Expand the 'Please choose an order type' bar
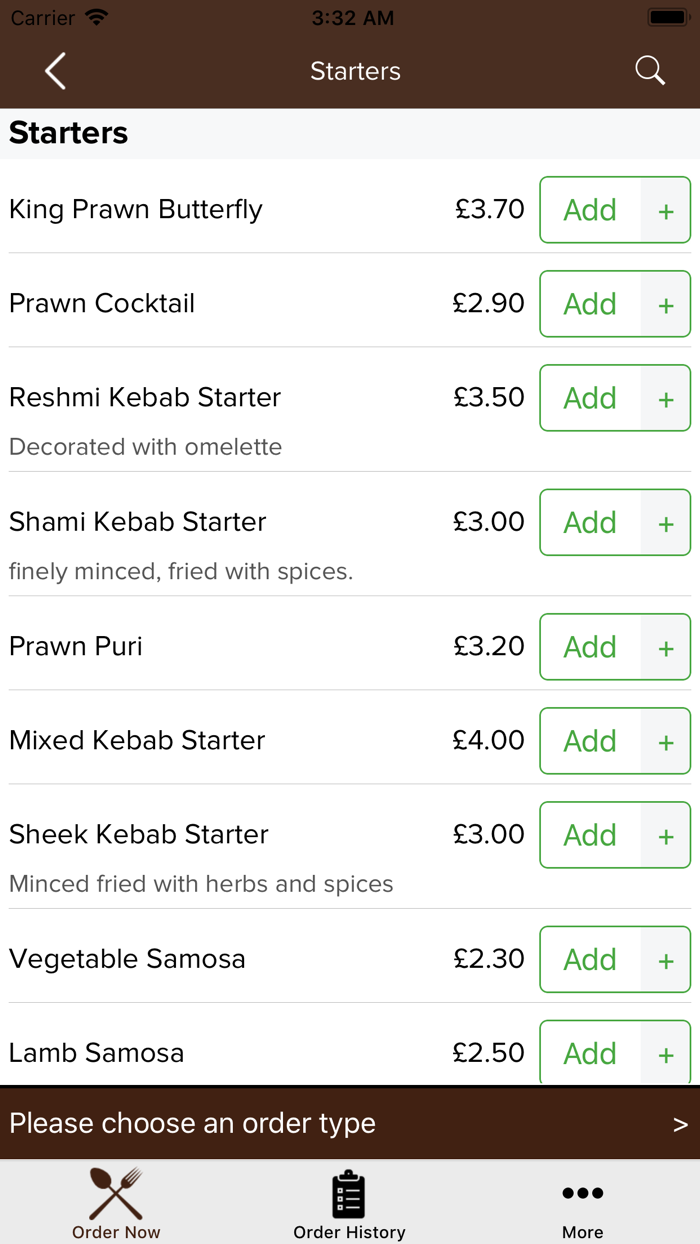The height and width of the screenshot is (1244, 700). tap(350, 1123)
